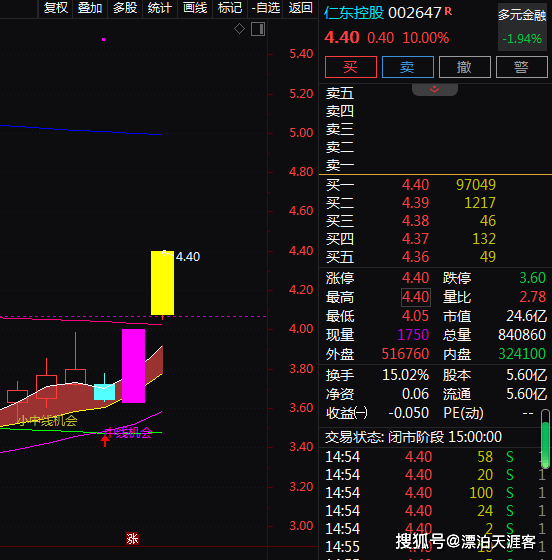Click the magenta dot above the chart
552x560 pixels.
tap(104, 39)
